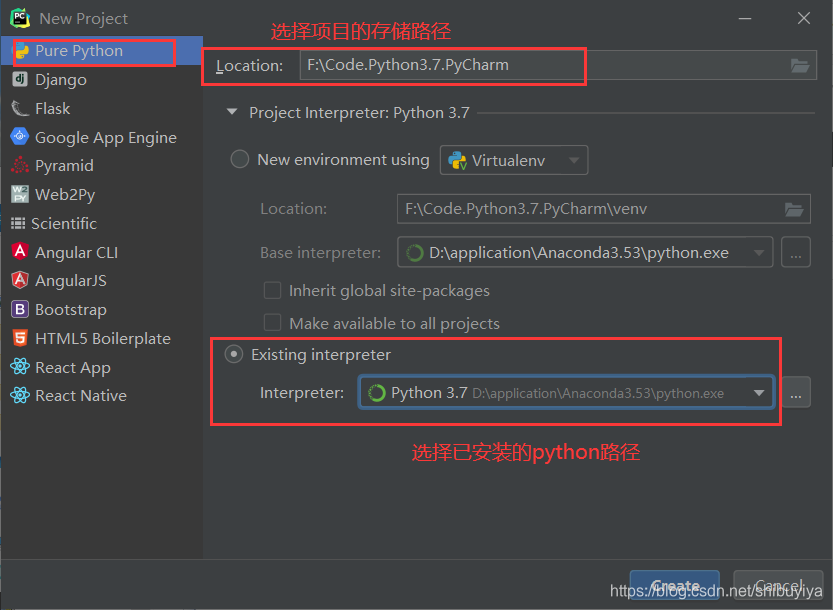
Task: Click the venv Location path field
Action: click(604, 209)
